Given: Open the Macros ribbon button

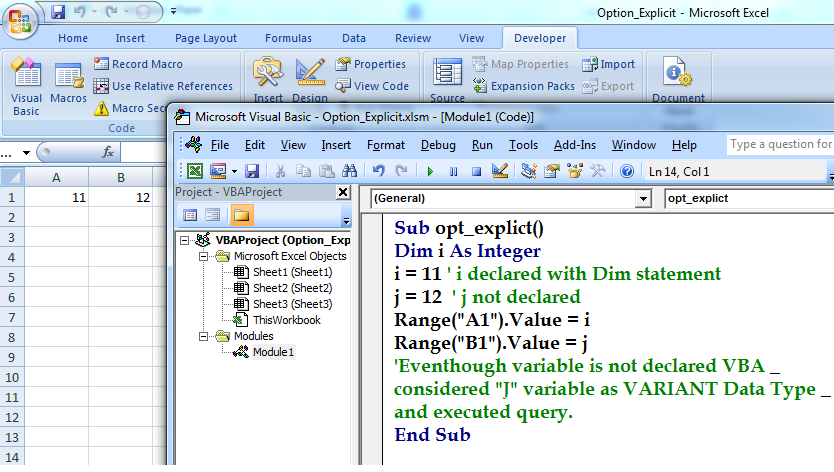Looking at the screenshot, I should [x=69, y=83].
